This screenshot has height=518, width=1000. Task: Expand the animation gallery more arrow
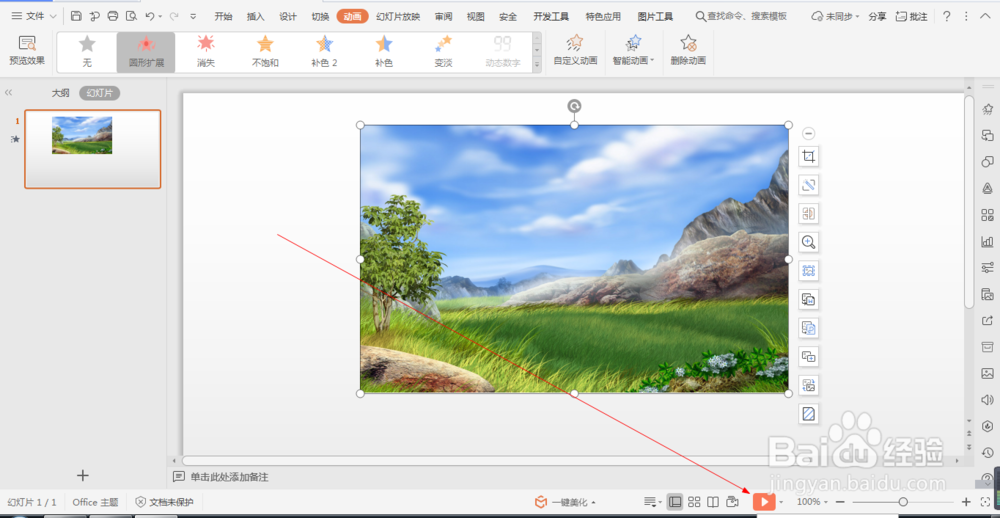(x=537, y=64)
